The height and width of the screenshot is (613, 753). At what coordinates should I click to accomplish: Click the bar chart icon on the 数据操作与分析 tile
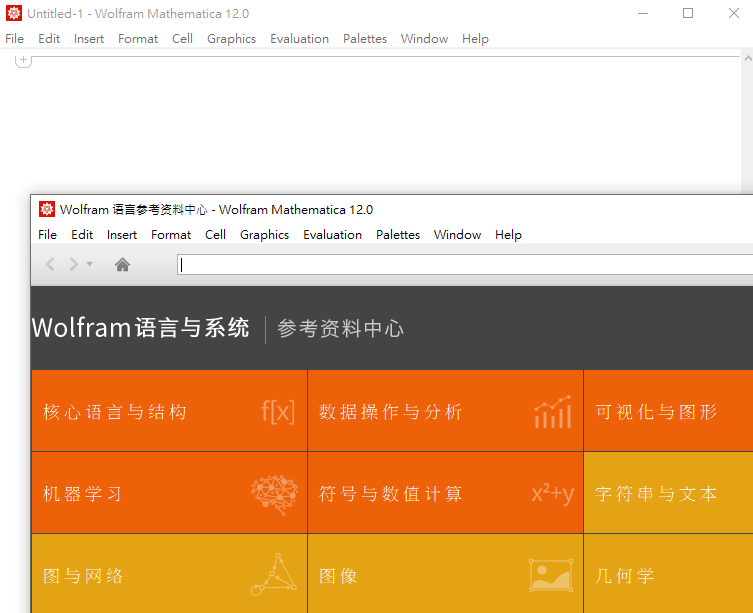553,412
